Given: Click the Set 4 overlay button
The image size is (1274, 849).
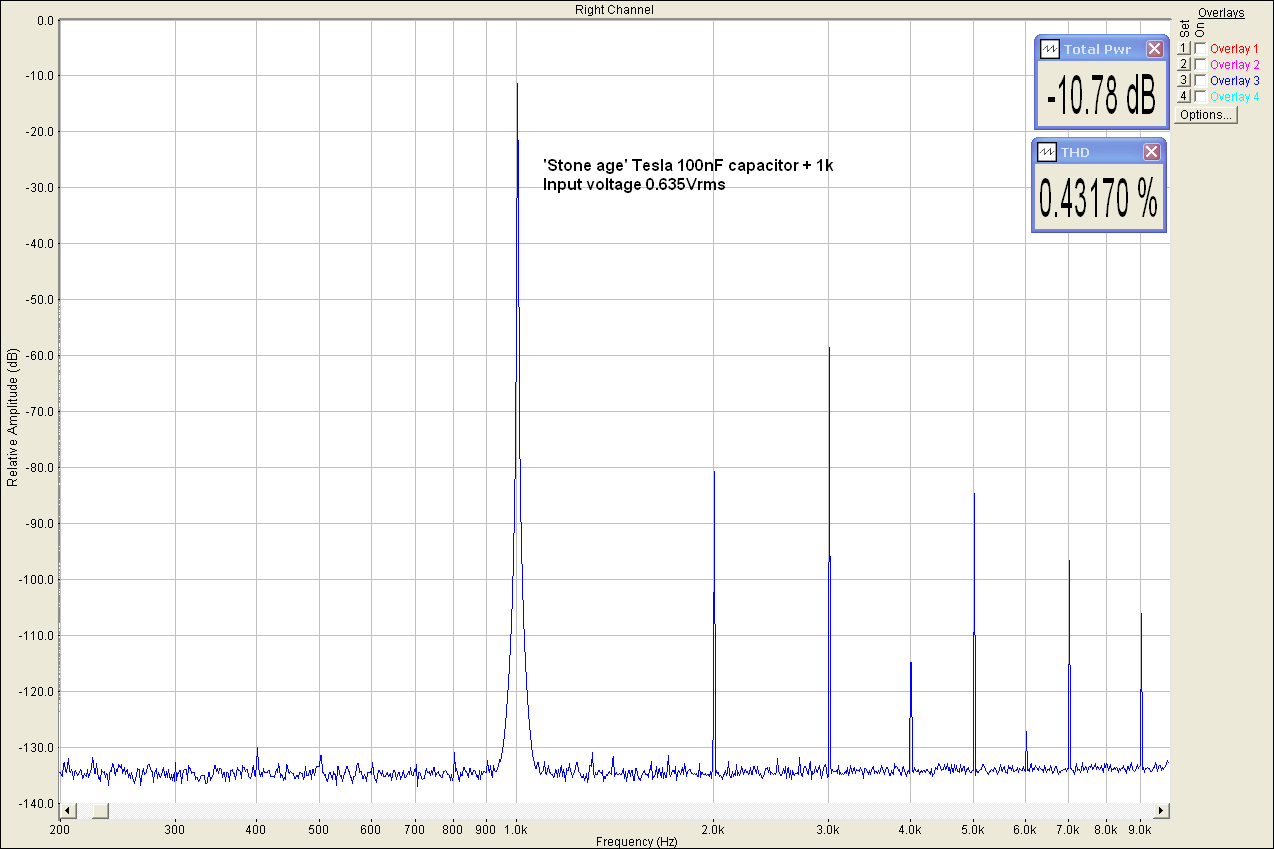Looking at the screenshot, I should coord(1184,96).
